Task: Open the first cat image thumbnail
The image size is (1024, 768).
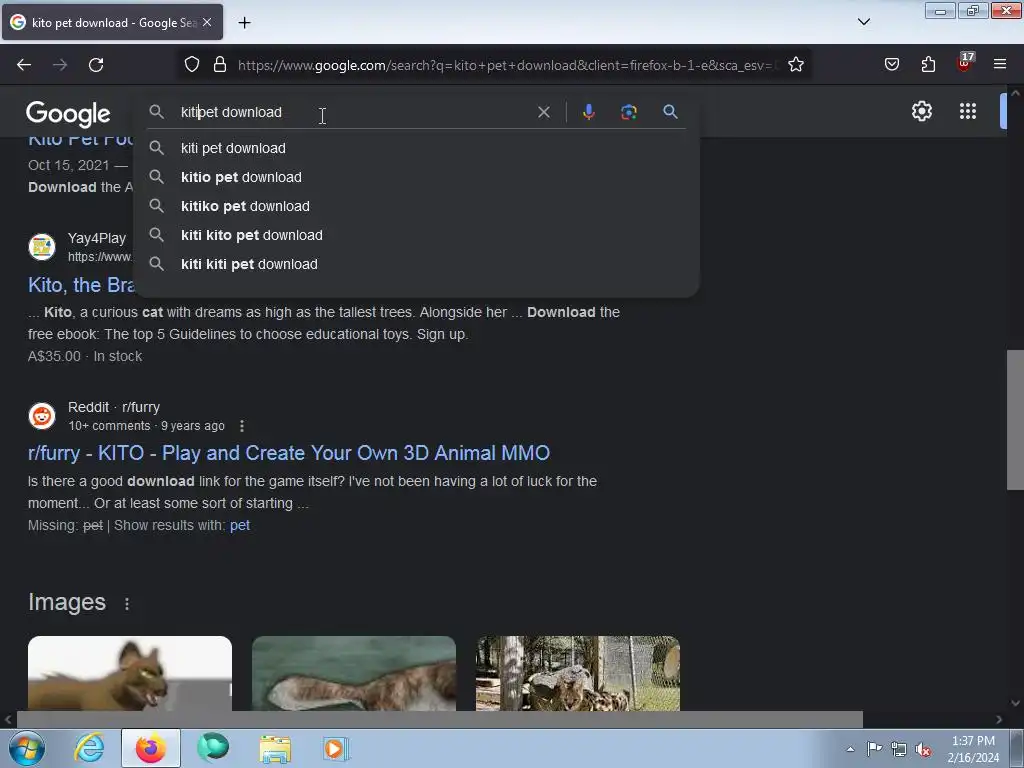Action: pyautogui.click(x=130, y=673)
